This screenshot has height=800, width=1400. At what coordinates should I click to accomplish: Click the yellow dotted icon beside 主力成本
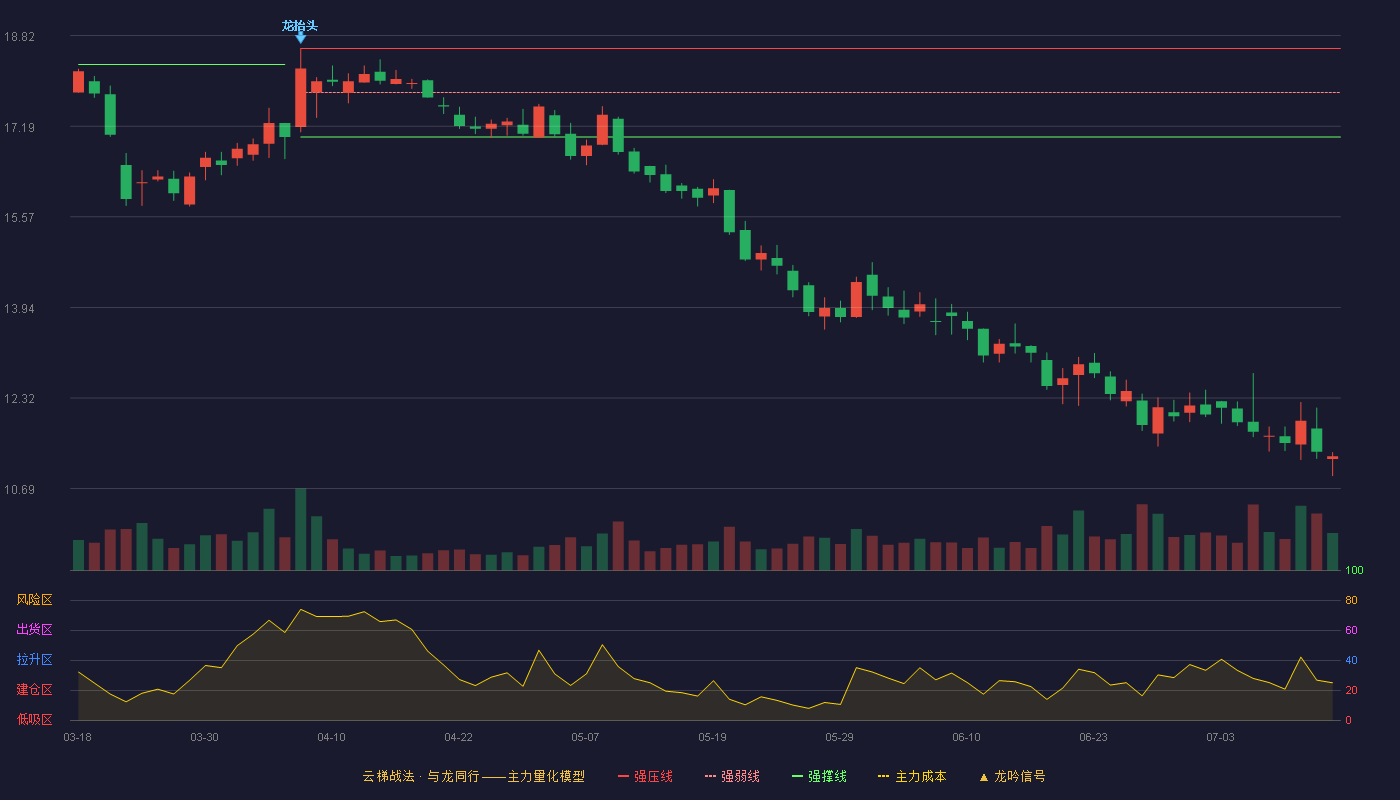883,776
